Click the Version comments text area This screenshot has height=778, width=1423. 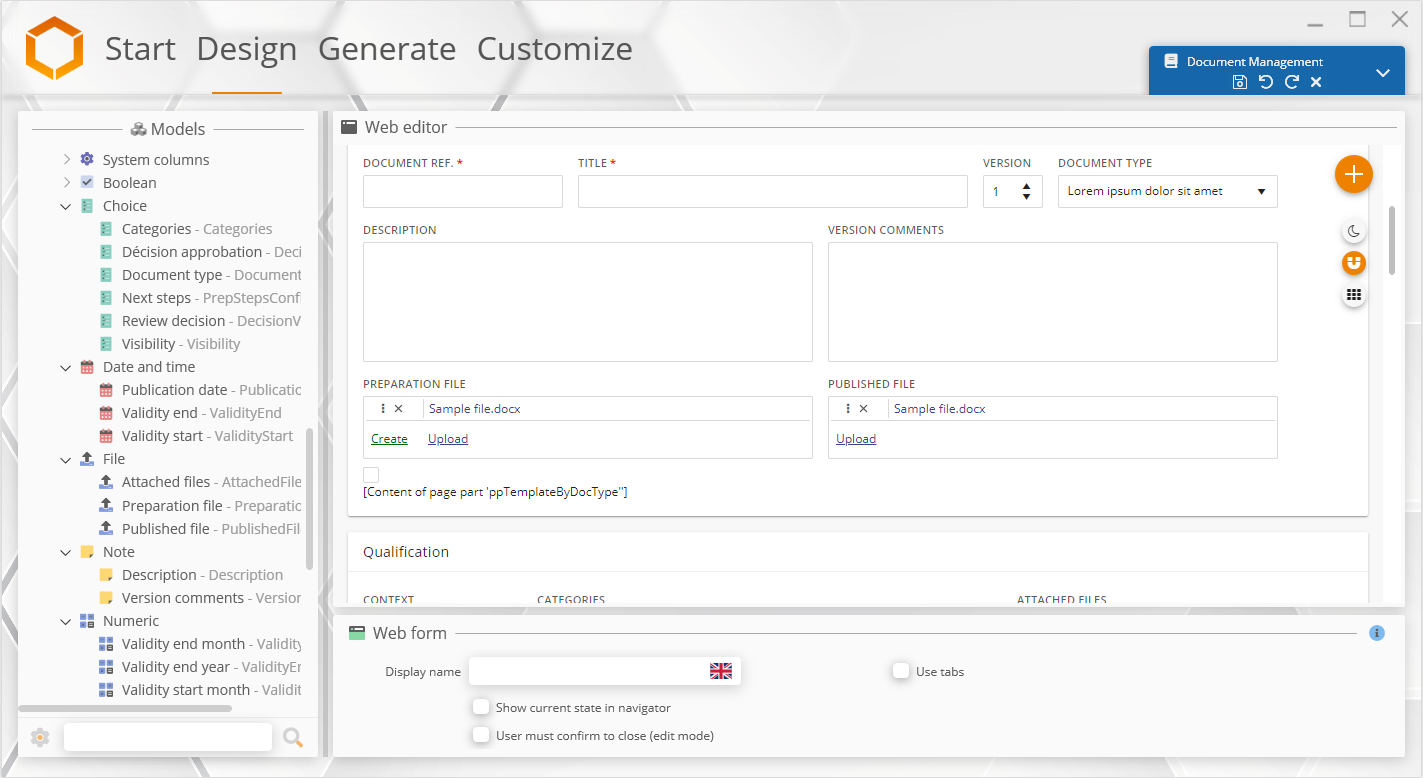(x=1053, y=302)
